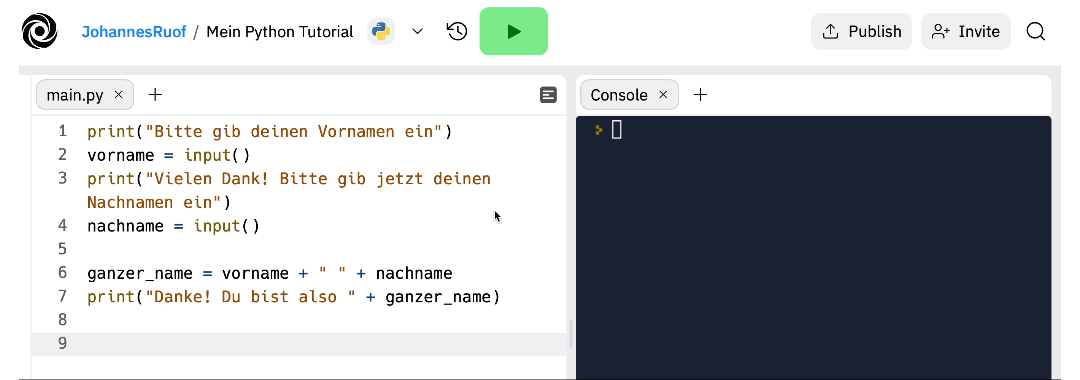The height and width of the screenshot is (380, 1080).
Task: Select the main.py tab
Action: coord(75,95)
